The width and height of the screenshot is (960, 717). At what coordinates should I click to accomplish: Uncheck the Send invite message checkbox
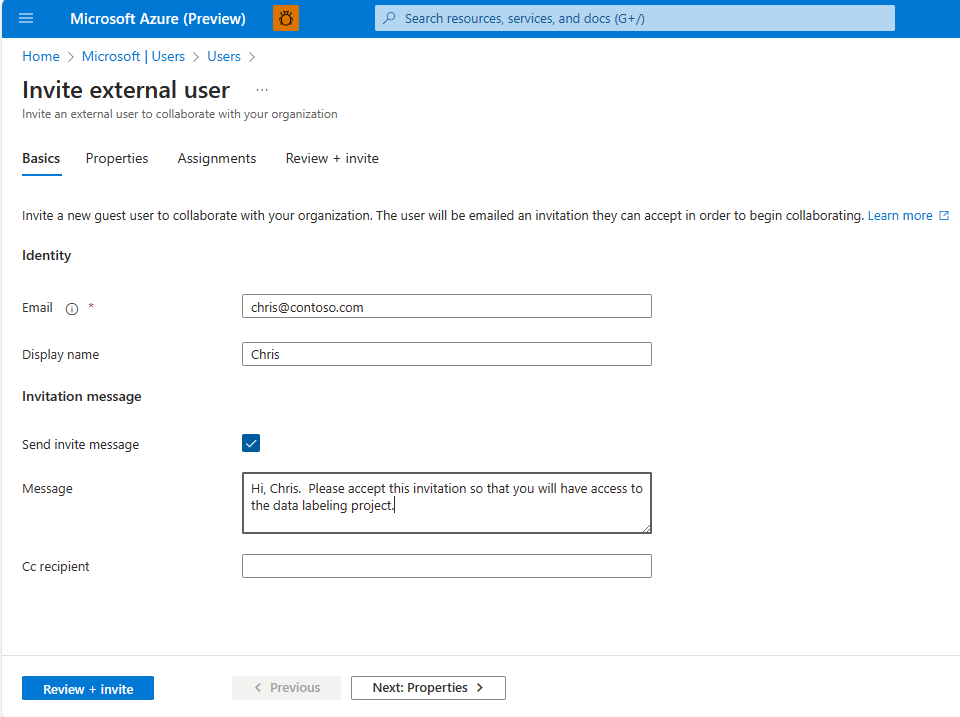point(251,443)
